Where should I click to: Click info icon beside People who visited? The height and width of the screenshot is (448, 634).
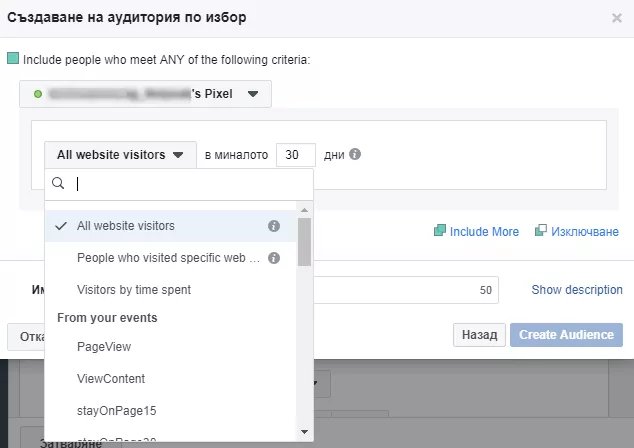[x=274, y=258]
